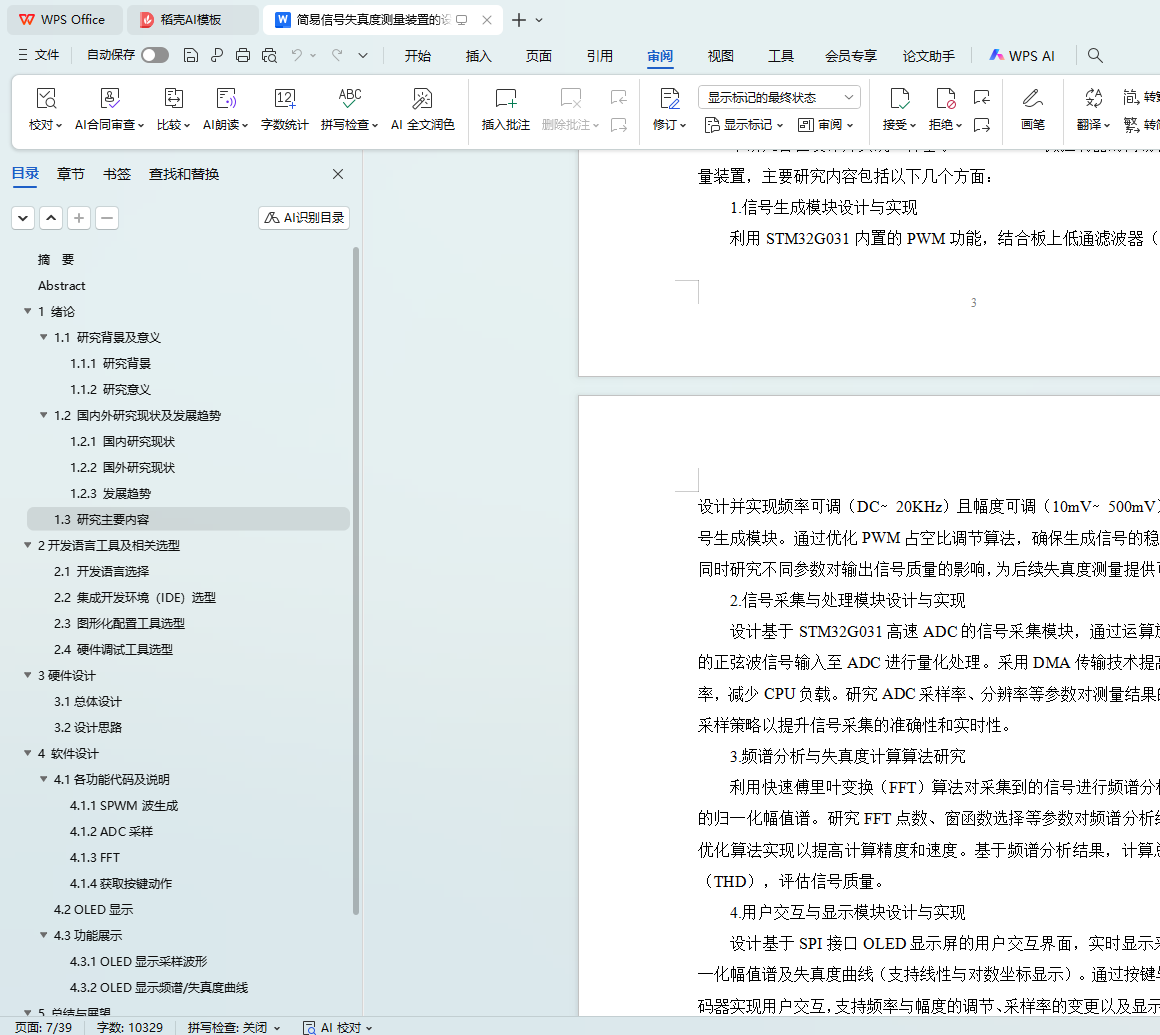1160x1035 pixels.
Task: Click the 校对 proofreading icon
Action: click(45, 99)
